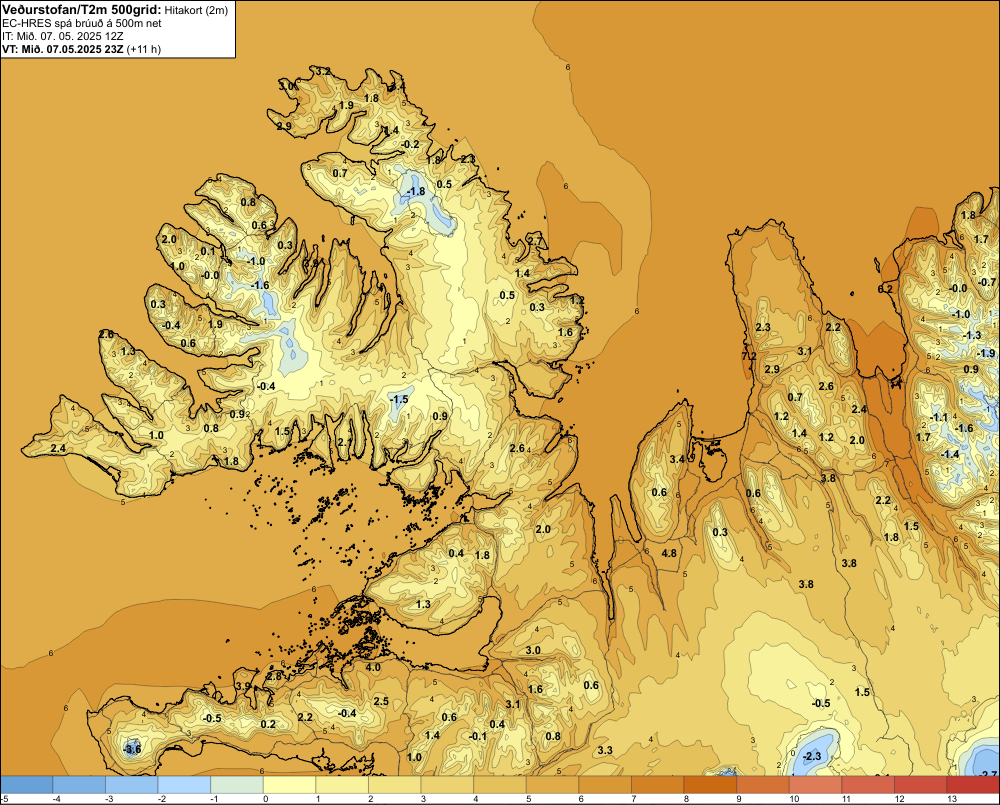Click the 'EC-HRES spá brúuð á 500m net' line

click(x=82, y=23)
